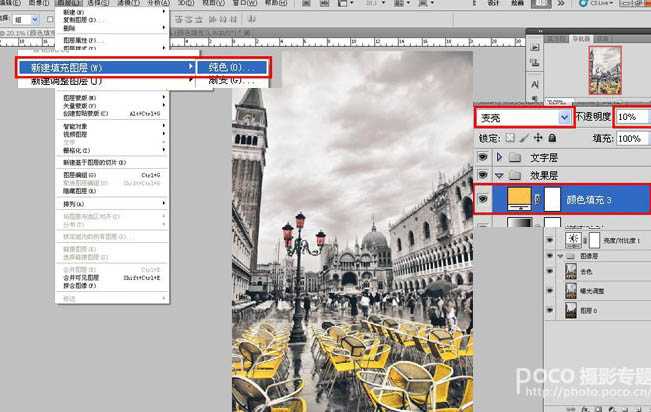651x412 pixels.
Task: Select the 颜色填充 3 layer name
Action: (589, 200)
